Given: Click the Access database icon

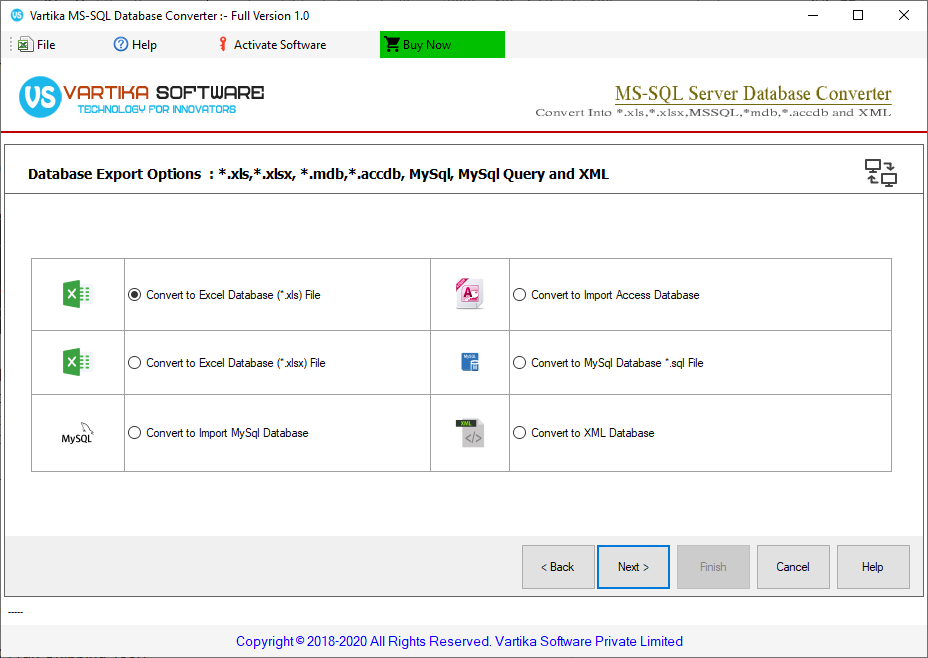Looking at the screenshot, I should 470,293.
